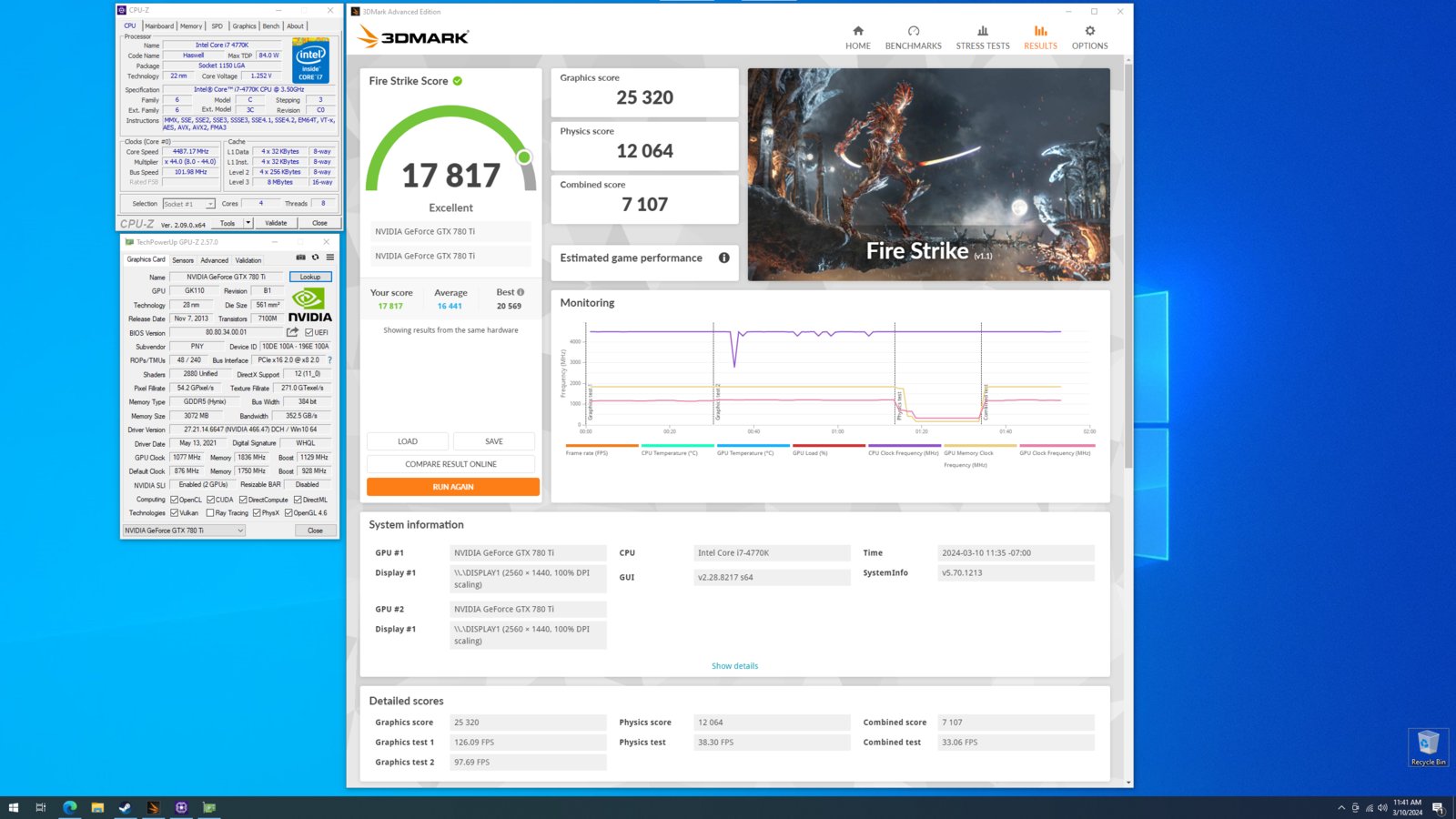Open GPU selection dropdown in GPU-Z

(184, 531)
